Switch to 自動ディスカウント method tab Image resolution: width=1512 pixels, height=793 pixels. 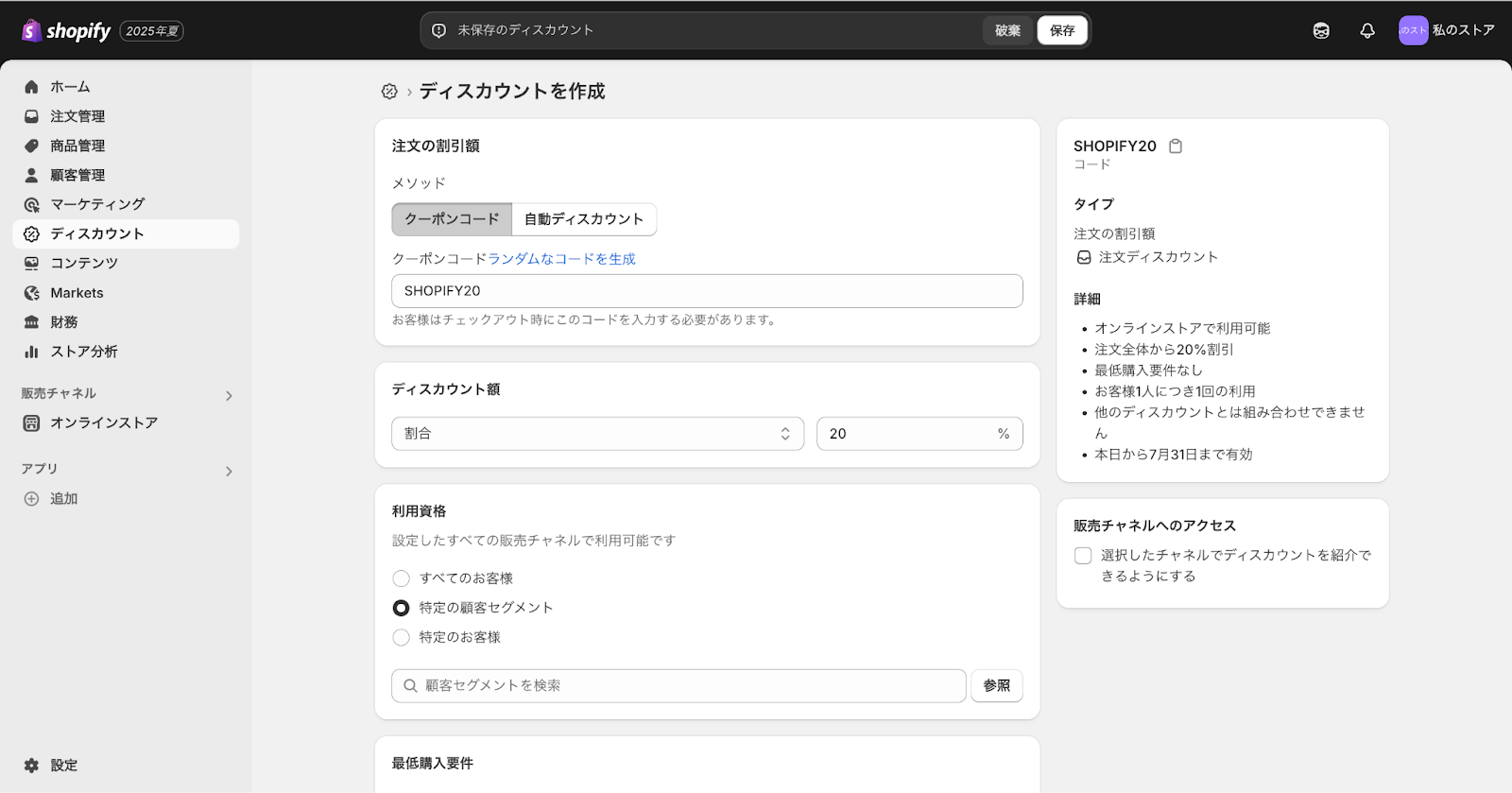click(584, 219)
